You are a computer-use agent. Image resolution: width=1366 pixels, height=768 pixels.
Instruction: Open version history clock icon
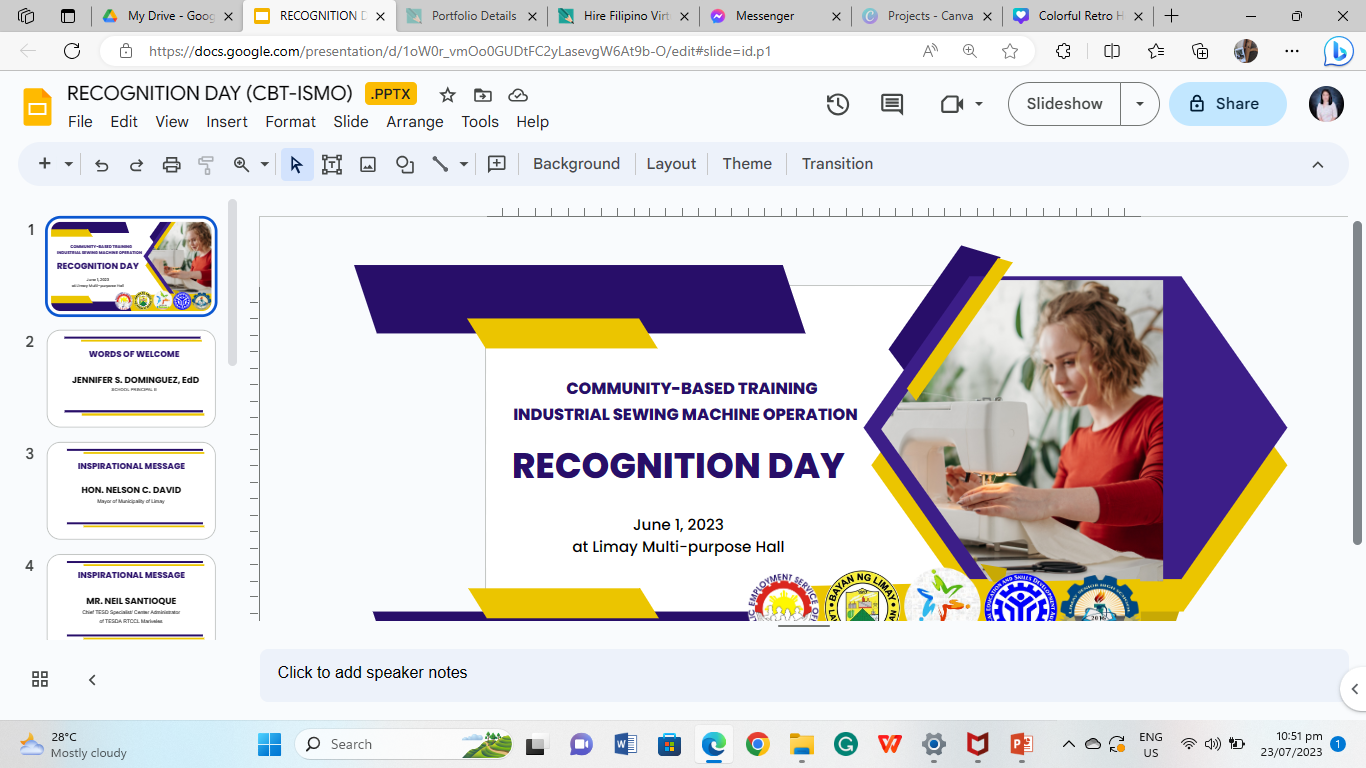838,104
